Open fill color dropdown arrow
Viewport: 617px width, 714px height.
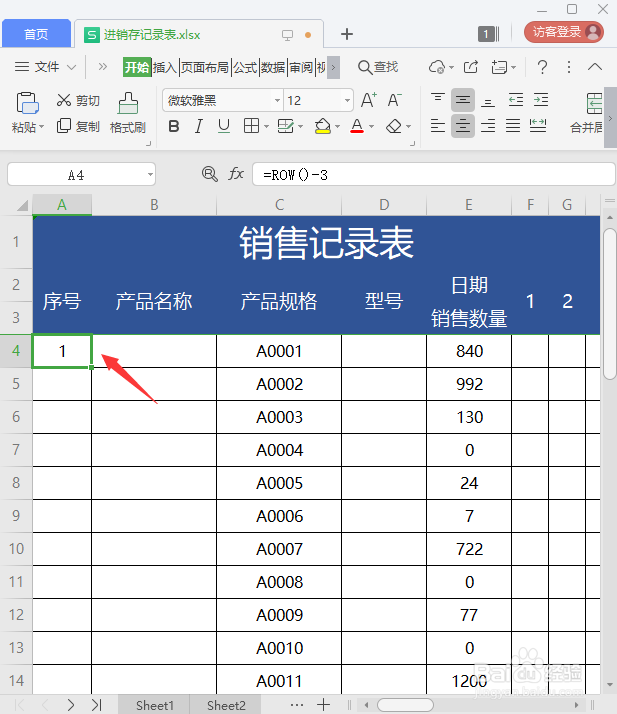coord(337,127)
